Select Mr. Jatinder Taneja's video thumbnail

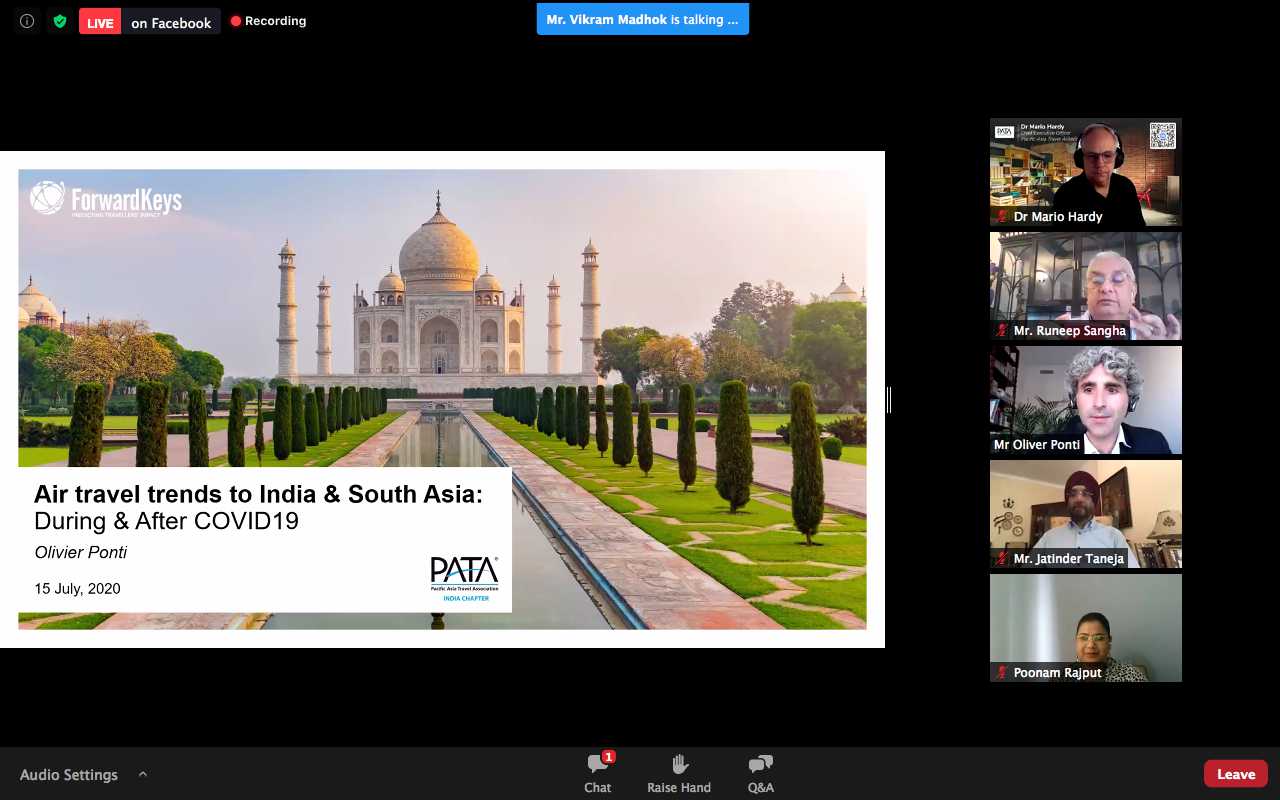tap(1085, 514)
